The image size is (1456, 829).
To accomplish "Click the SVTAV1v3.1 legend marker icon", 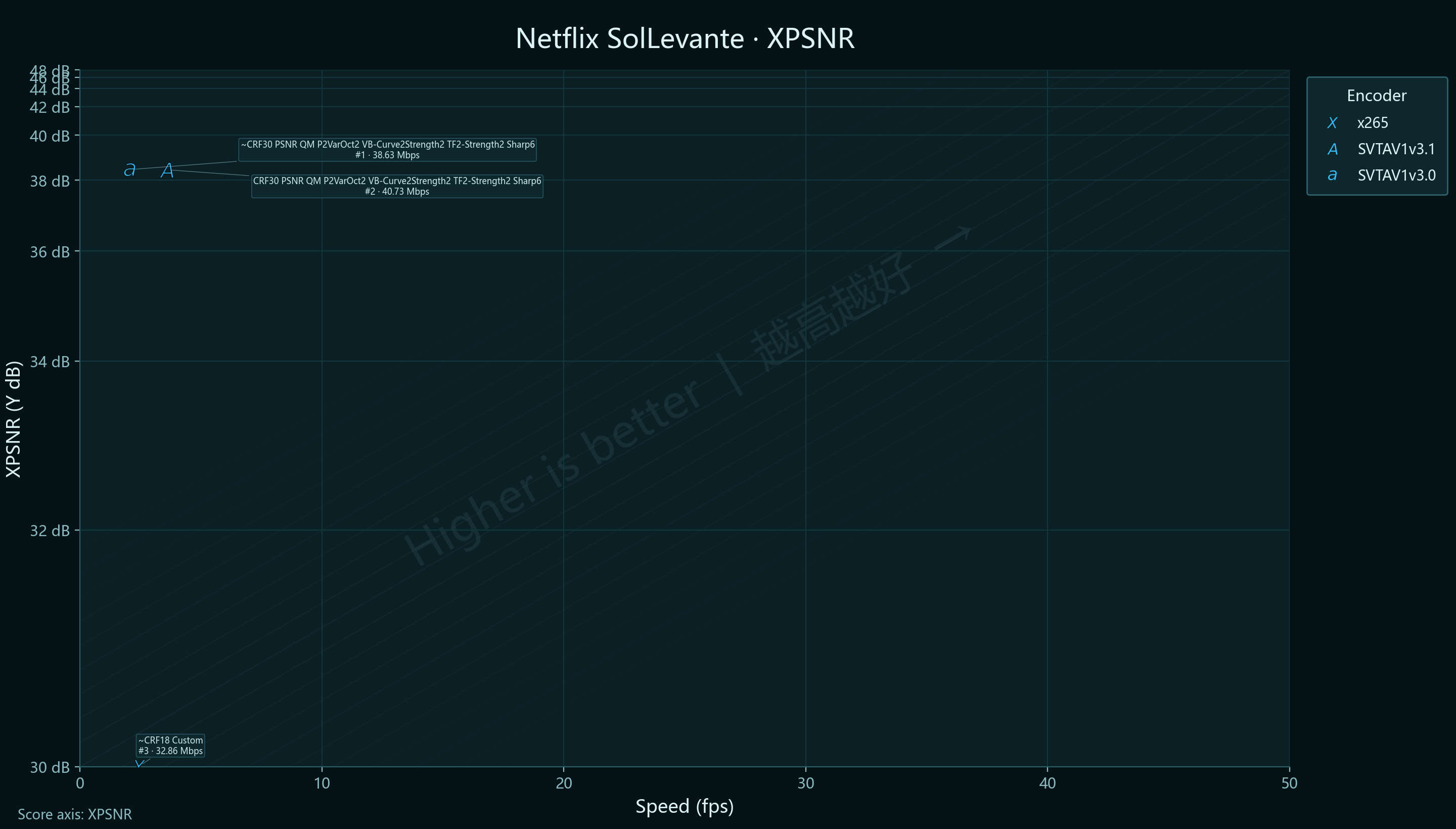I will tap(1332, 149).
